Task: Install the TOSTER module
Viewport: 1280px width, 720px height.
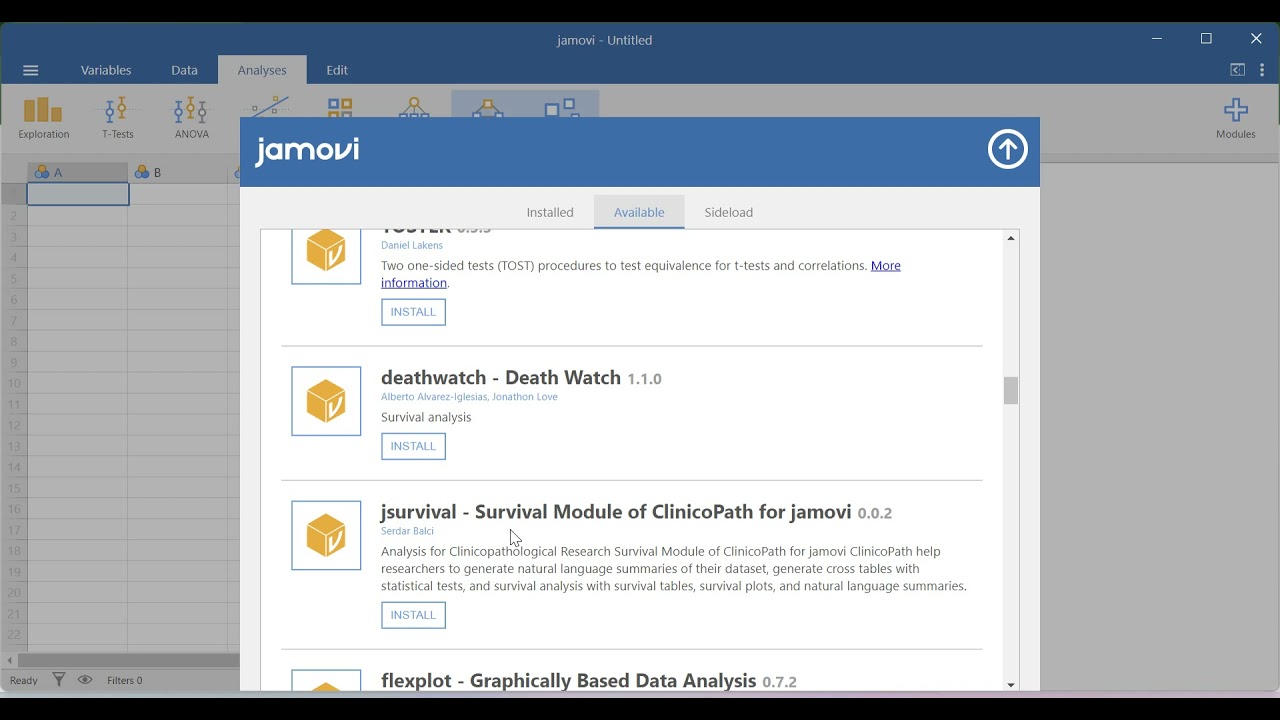Action: point(413,312)
